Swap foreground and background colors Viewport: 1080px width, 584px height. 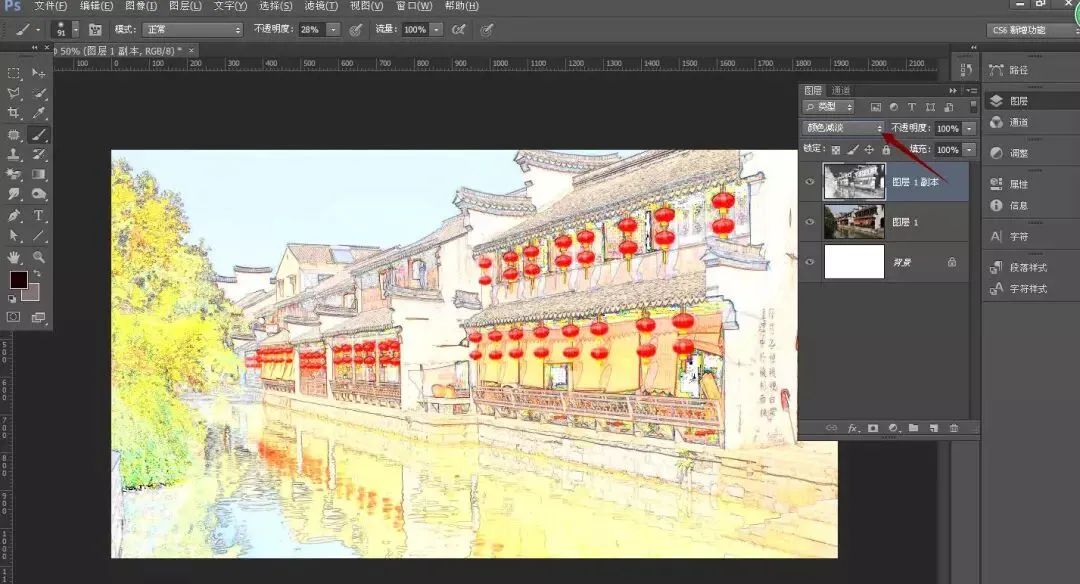pyautogui.click(x=37, y=273)
